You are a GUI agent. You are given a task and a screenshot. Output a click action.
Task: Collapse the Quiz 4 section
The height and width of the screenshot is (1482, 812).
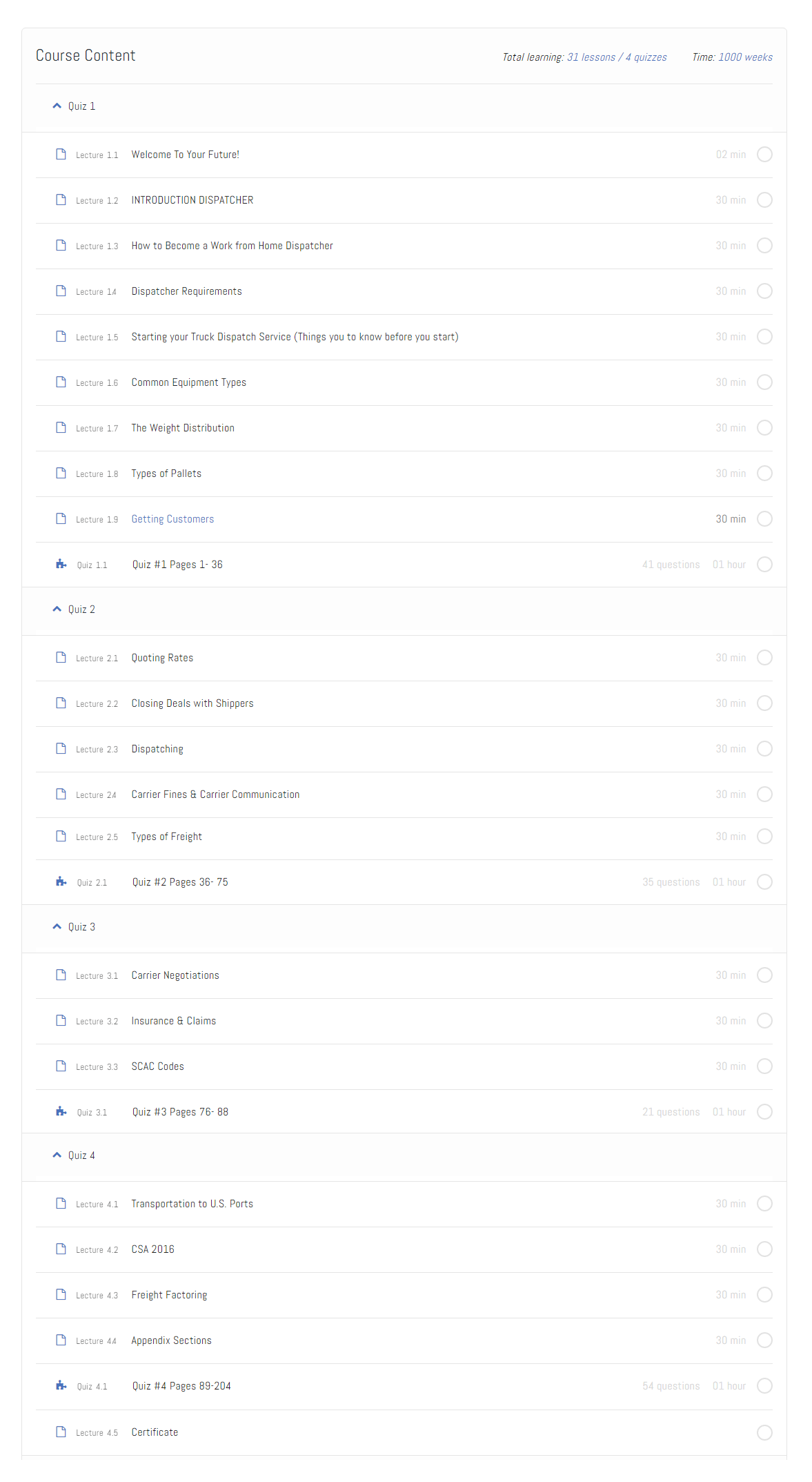(x=57, y=1156)
